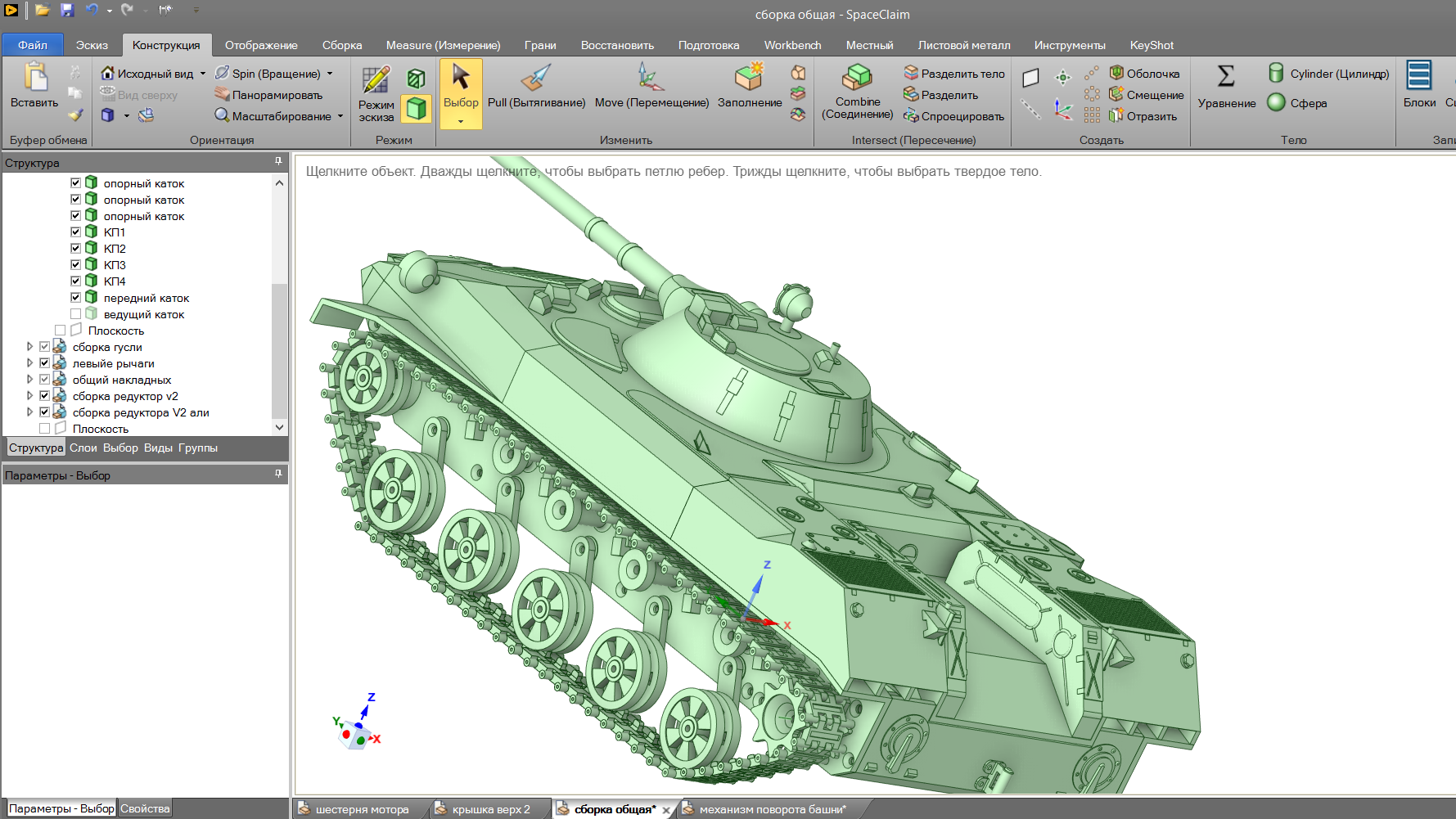Select the Pull (Вытягивание) tool
Viewport: 1456px width, 819px height.
[536, 87]
